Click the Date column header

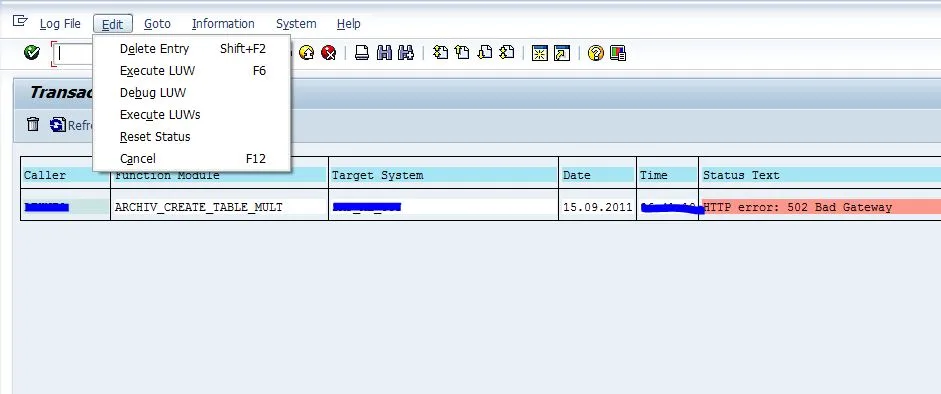597,175
